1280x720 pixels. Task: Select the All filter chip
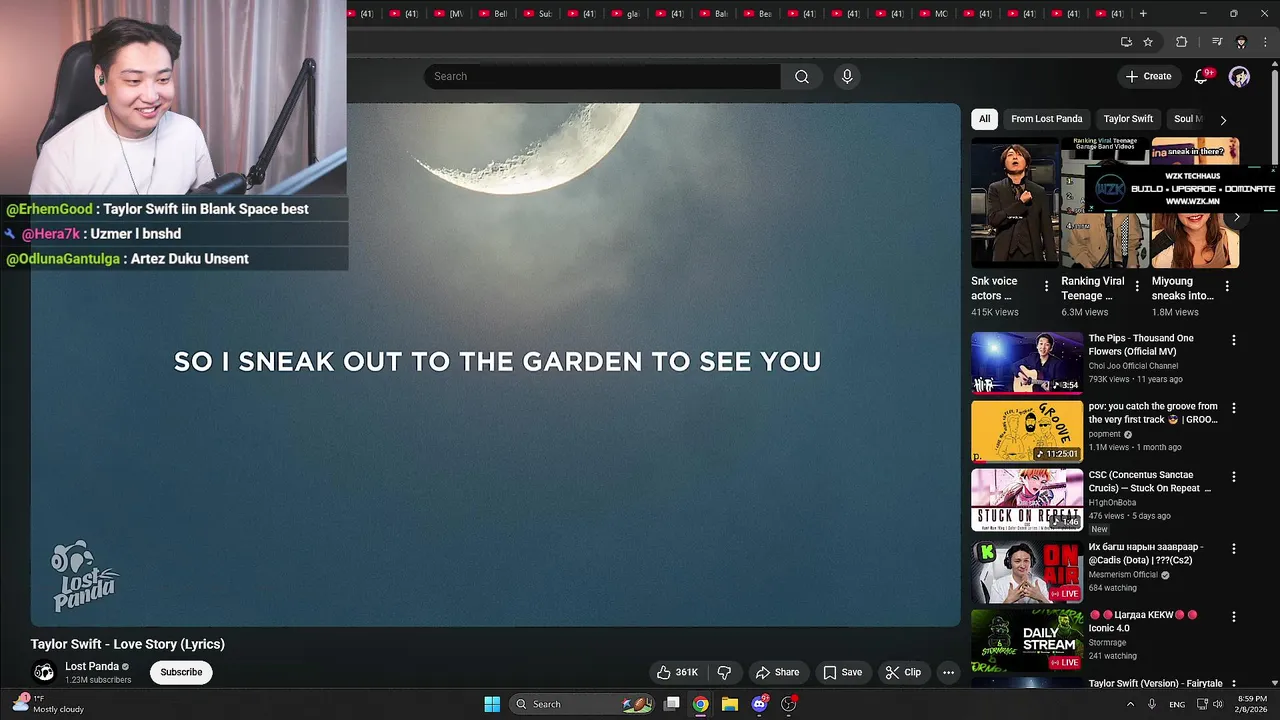click(984, 119)
